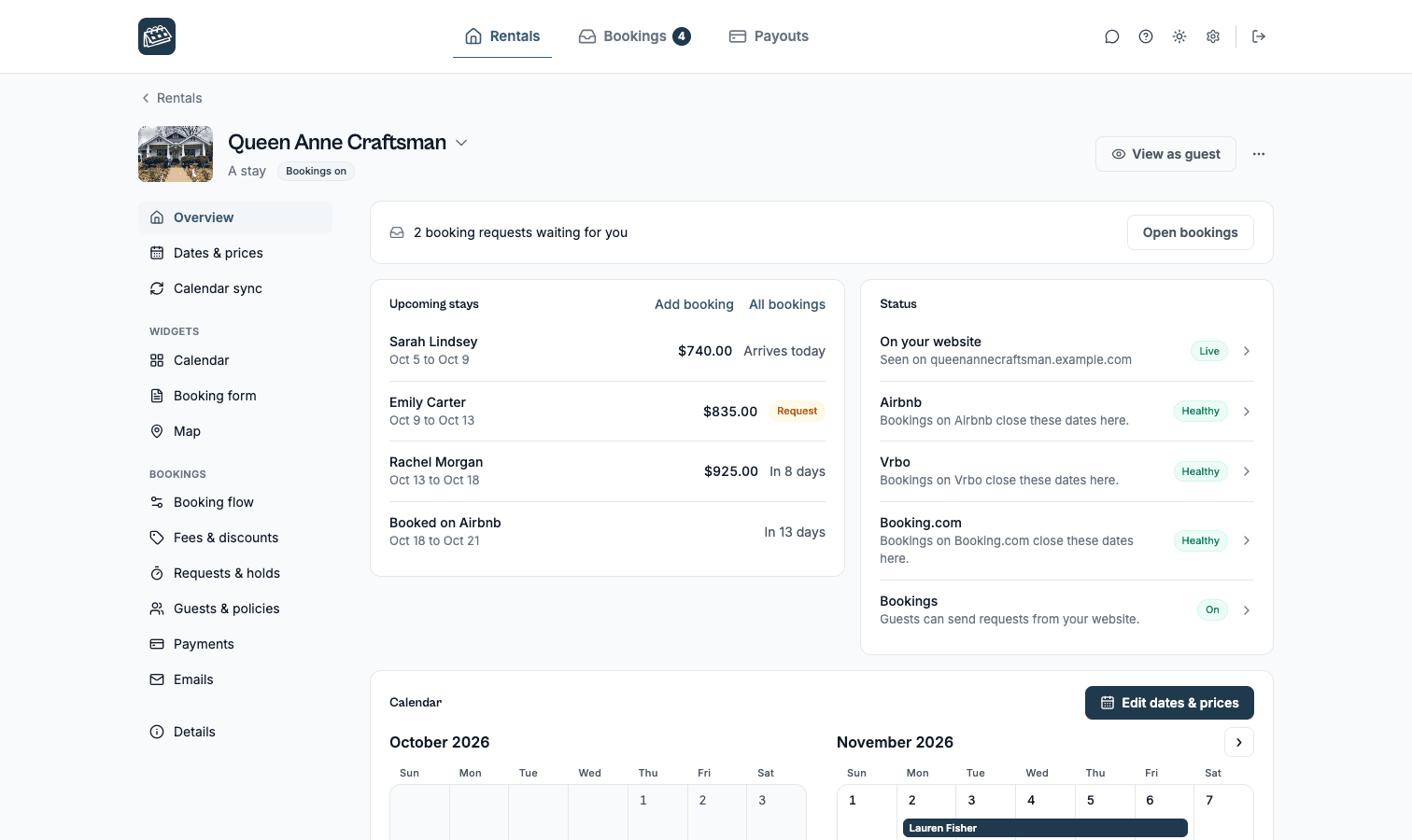Click the All bookings link
This screenshot has height=840, width=1412.
(x=787, y=304)
